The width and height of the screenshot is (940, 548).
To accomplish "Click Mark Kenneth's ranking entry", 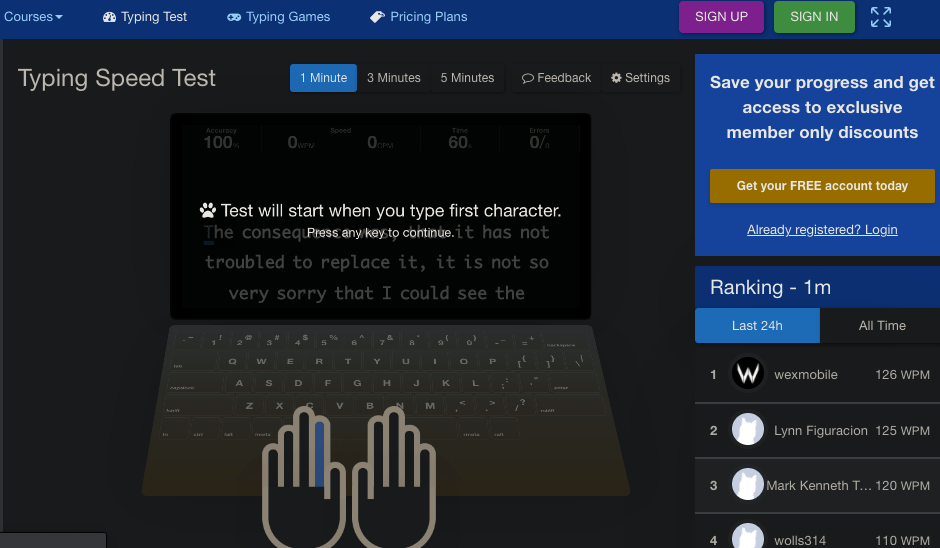I will click(x=817, y=486).
